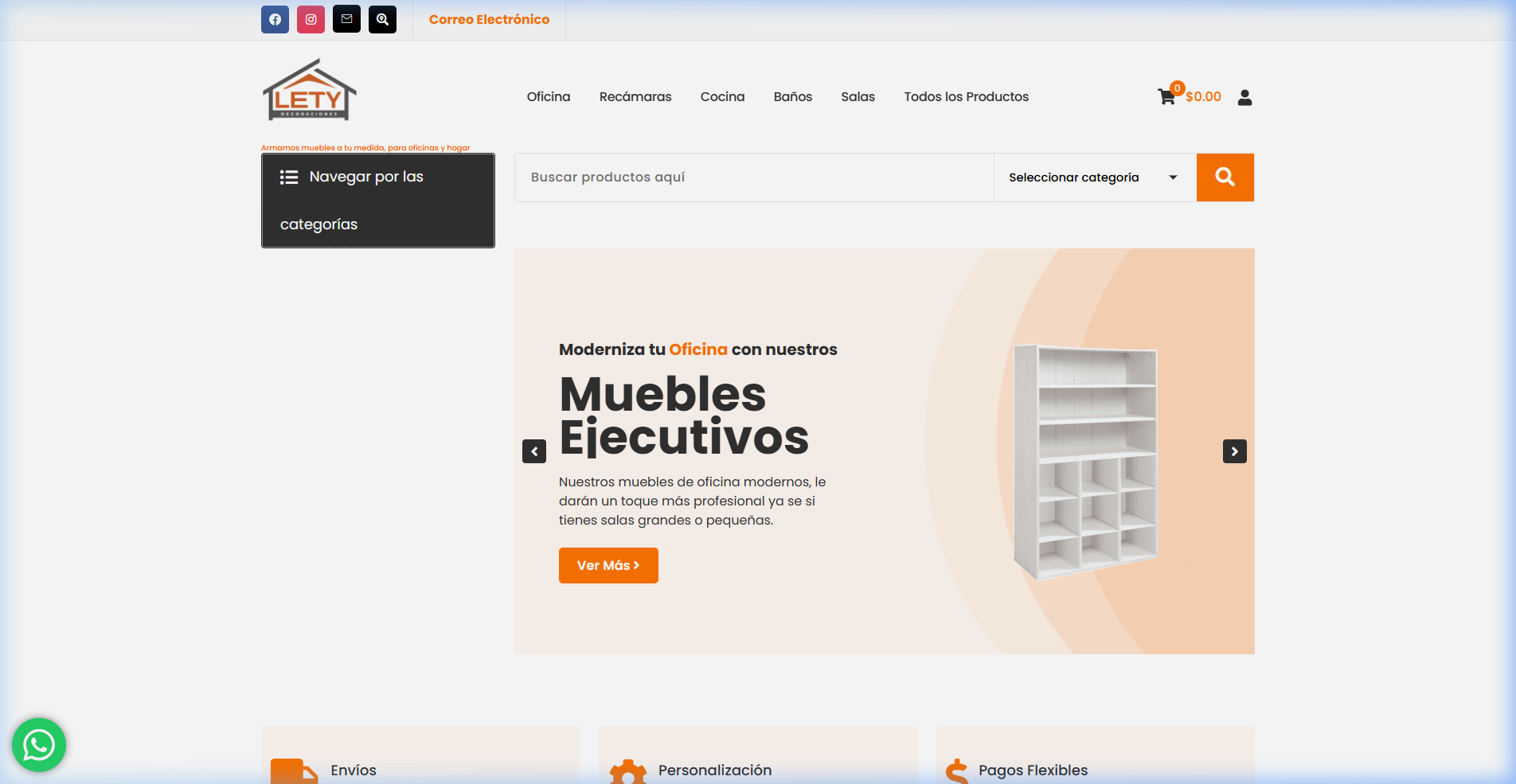Click the tagline Armamos muebles a tu medida
This screenshot has width=1516, height=784.
(365, 148)
